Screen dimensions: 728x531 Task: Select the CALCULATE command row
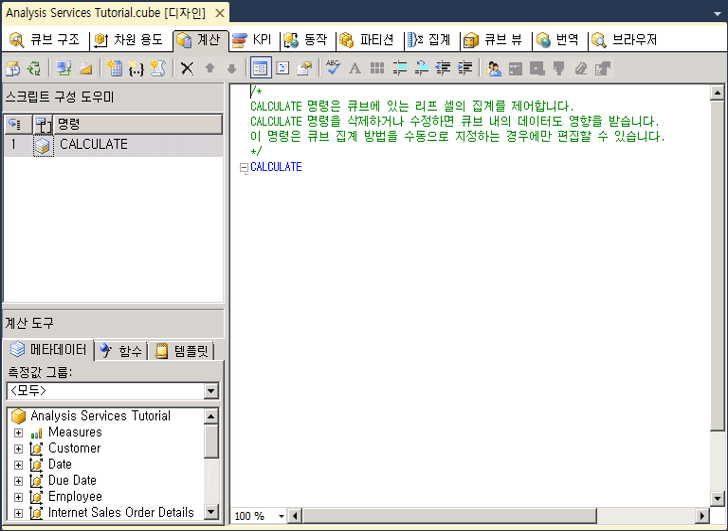pos(113,144)
